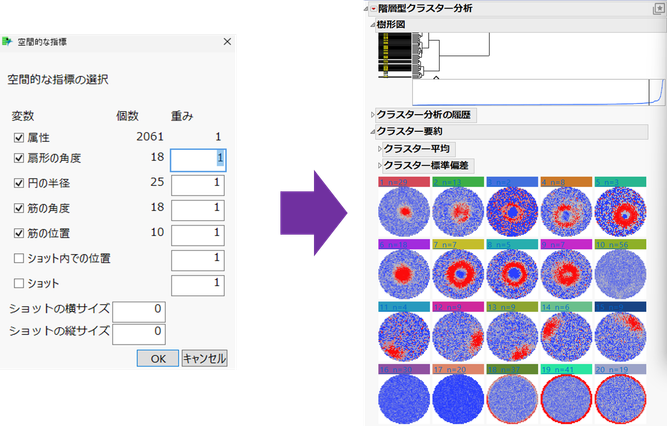The image size is (667, 426).
Task: Select cluster 6 n=18 wafer map
Action: click(404, 274)
